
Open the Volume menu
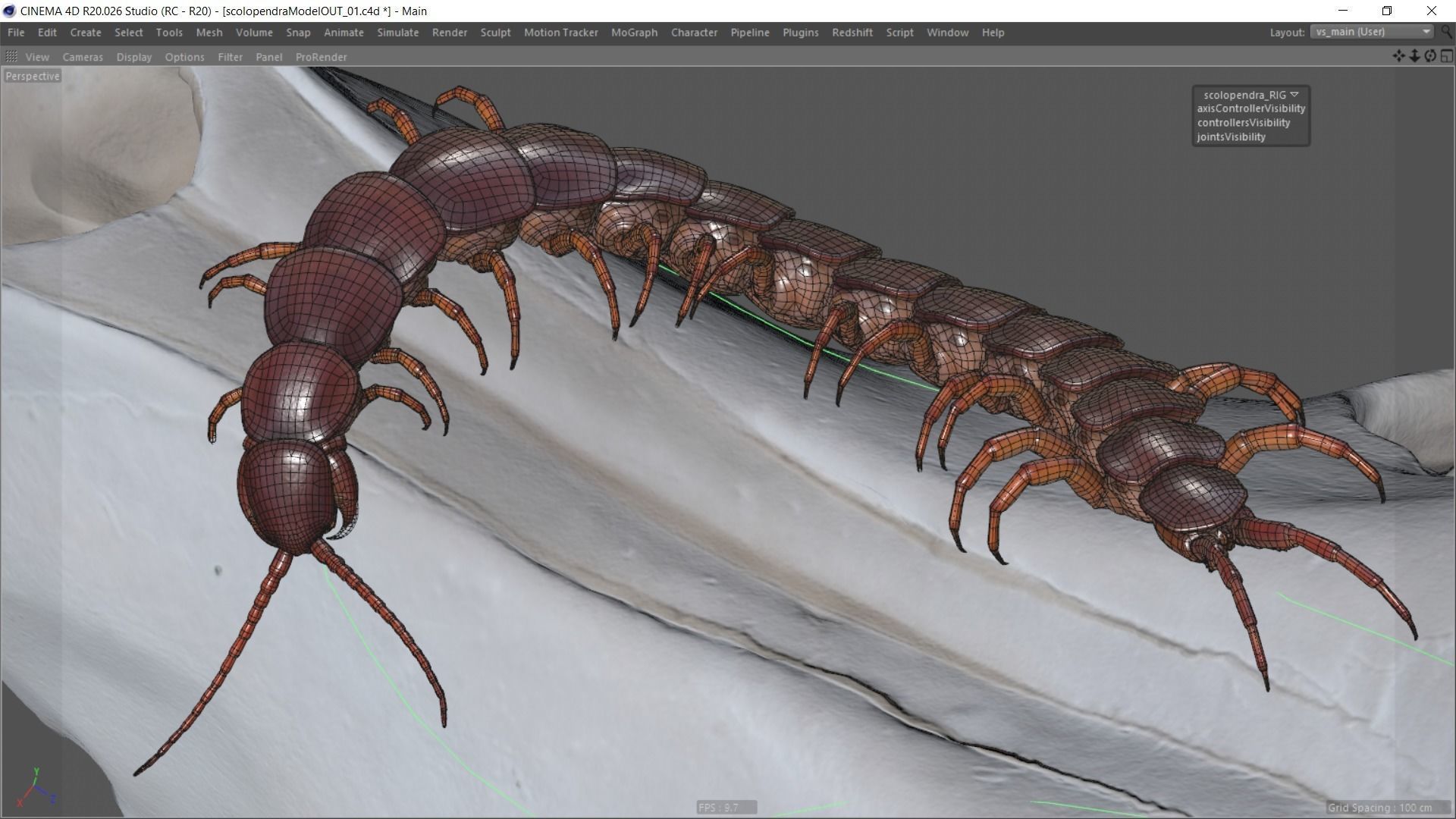[x=254, y=33]
